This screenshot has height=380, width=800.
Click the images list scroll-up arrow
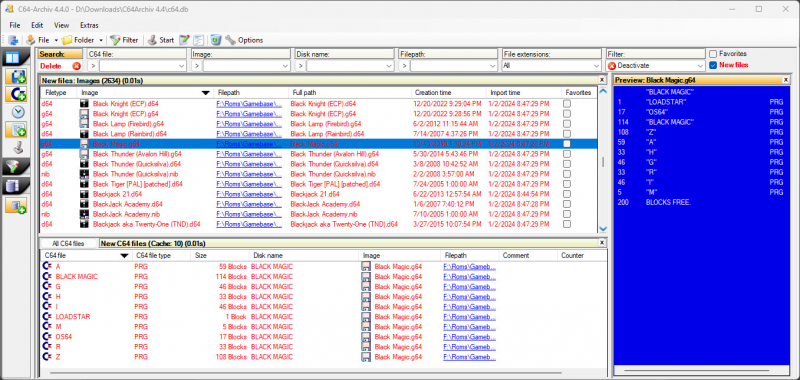pos(603,92)
